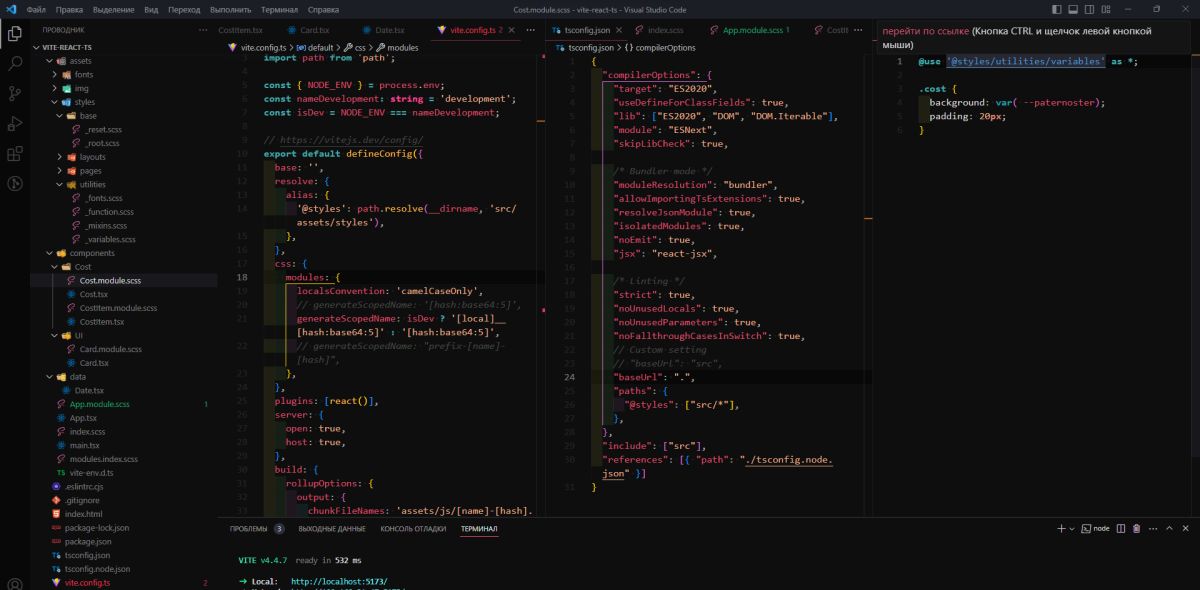This screenshot has height=590, width=1200.
Task: Collapse the VITE-REACT-TS root folder
Action: pyautogui.click(x=123, y=46)
